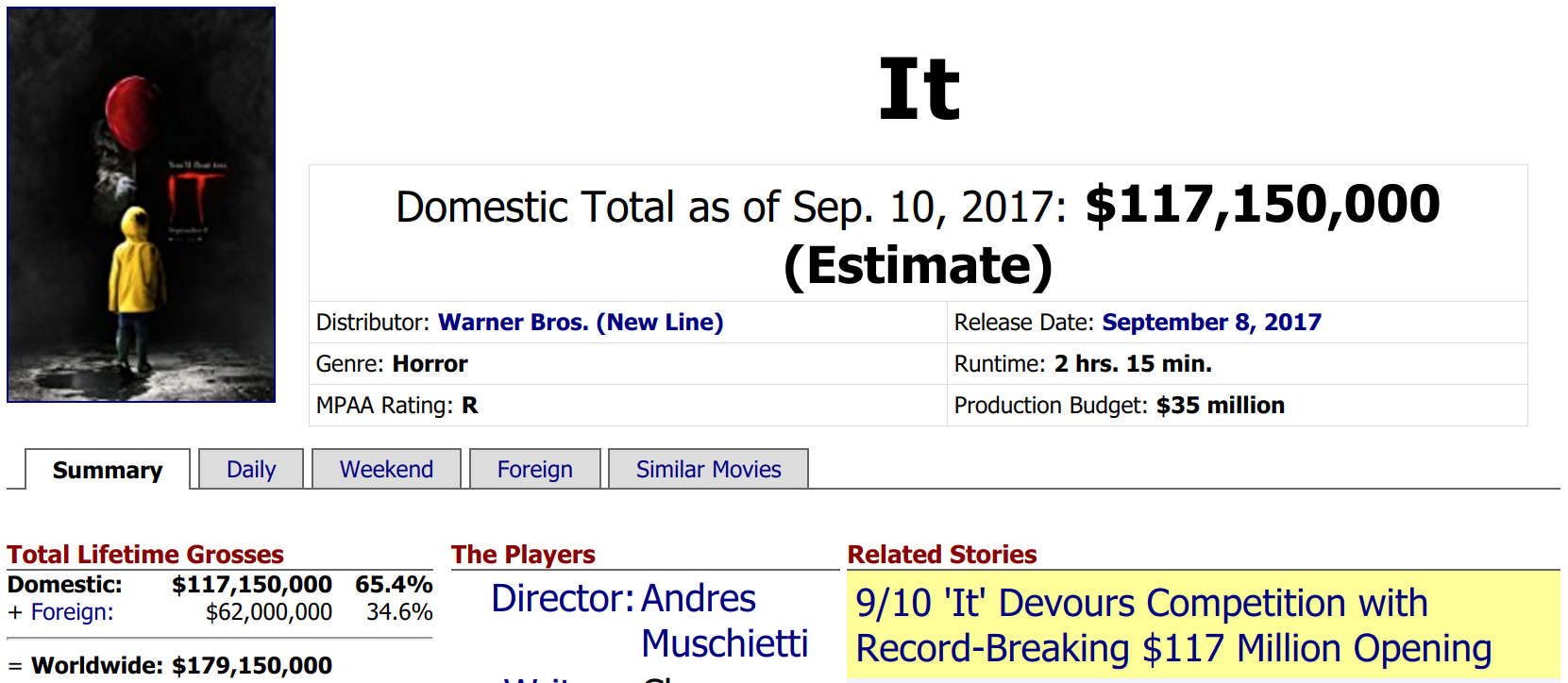Click the Director link in The Players
Screen dimensions: 1568x683
coord(561,599)
